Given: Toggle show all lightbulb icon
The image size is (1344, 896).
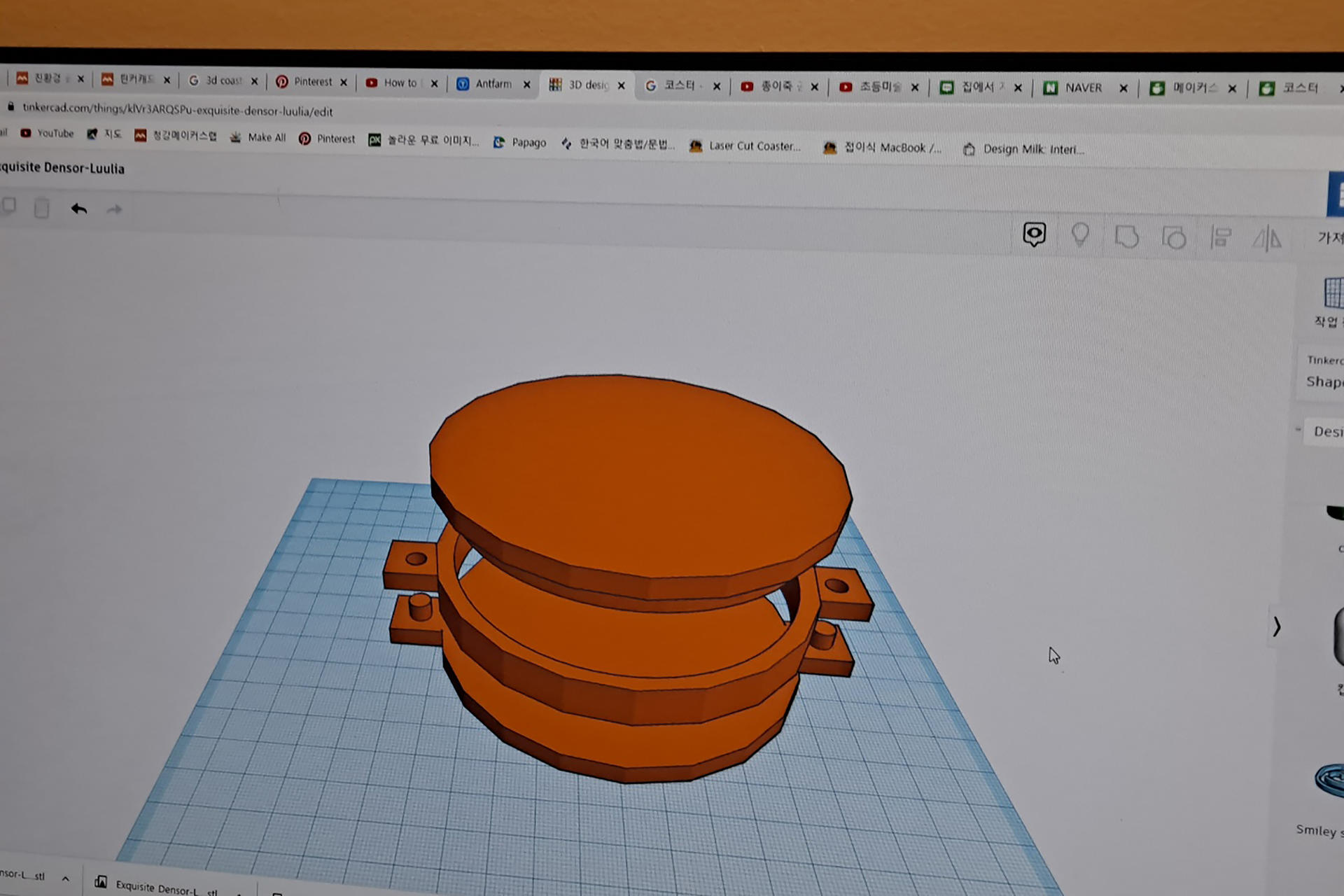Looking at the screenshot, I should [x=1080, y=235].
